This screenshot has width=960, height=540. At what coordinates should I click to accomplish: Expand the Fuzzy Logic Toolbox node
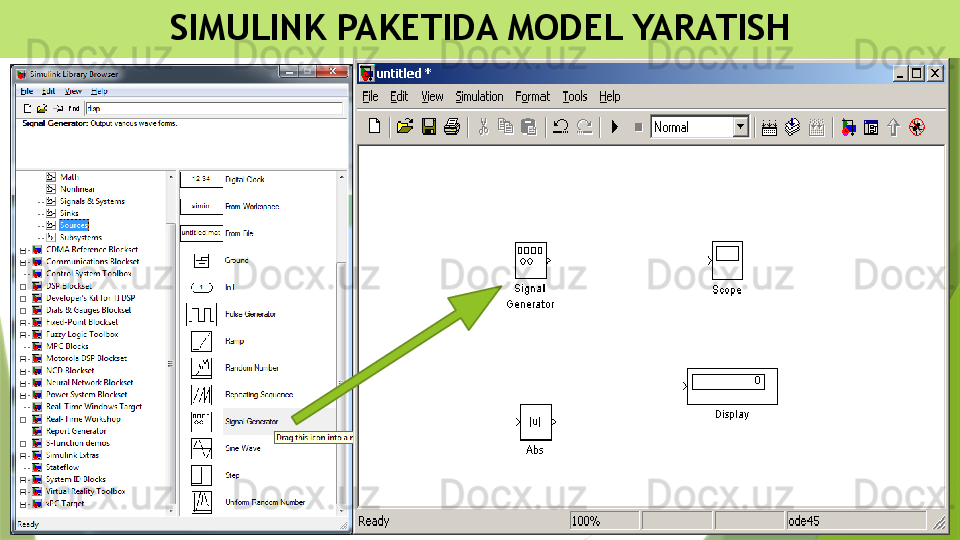[x=22, y=335]
